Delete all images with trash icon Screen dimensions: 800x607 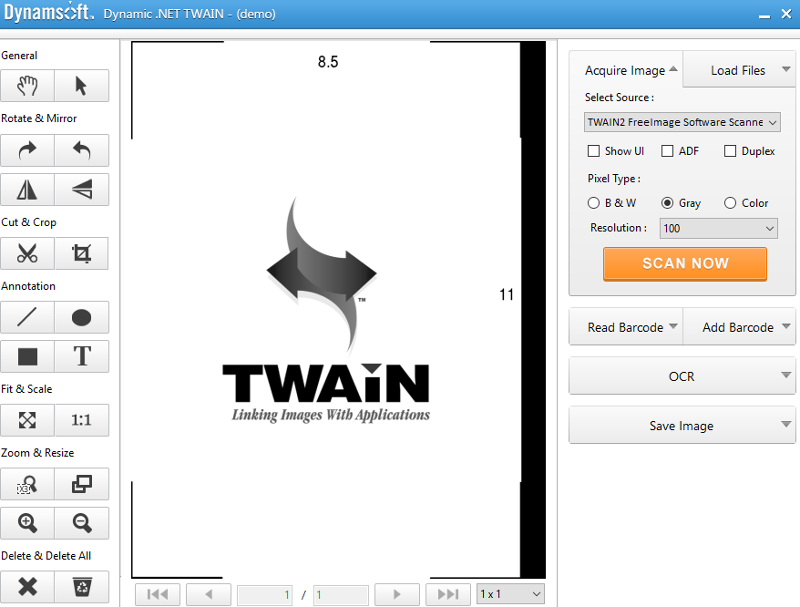tap(81, 586)
